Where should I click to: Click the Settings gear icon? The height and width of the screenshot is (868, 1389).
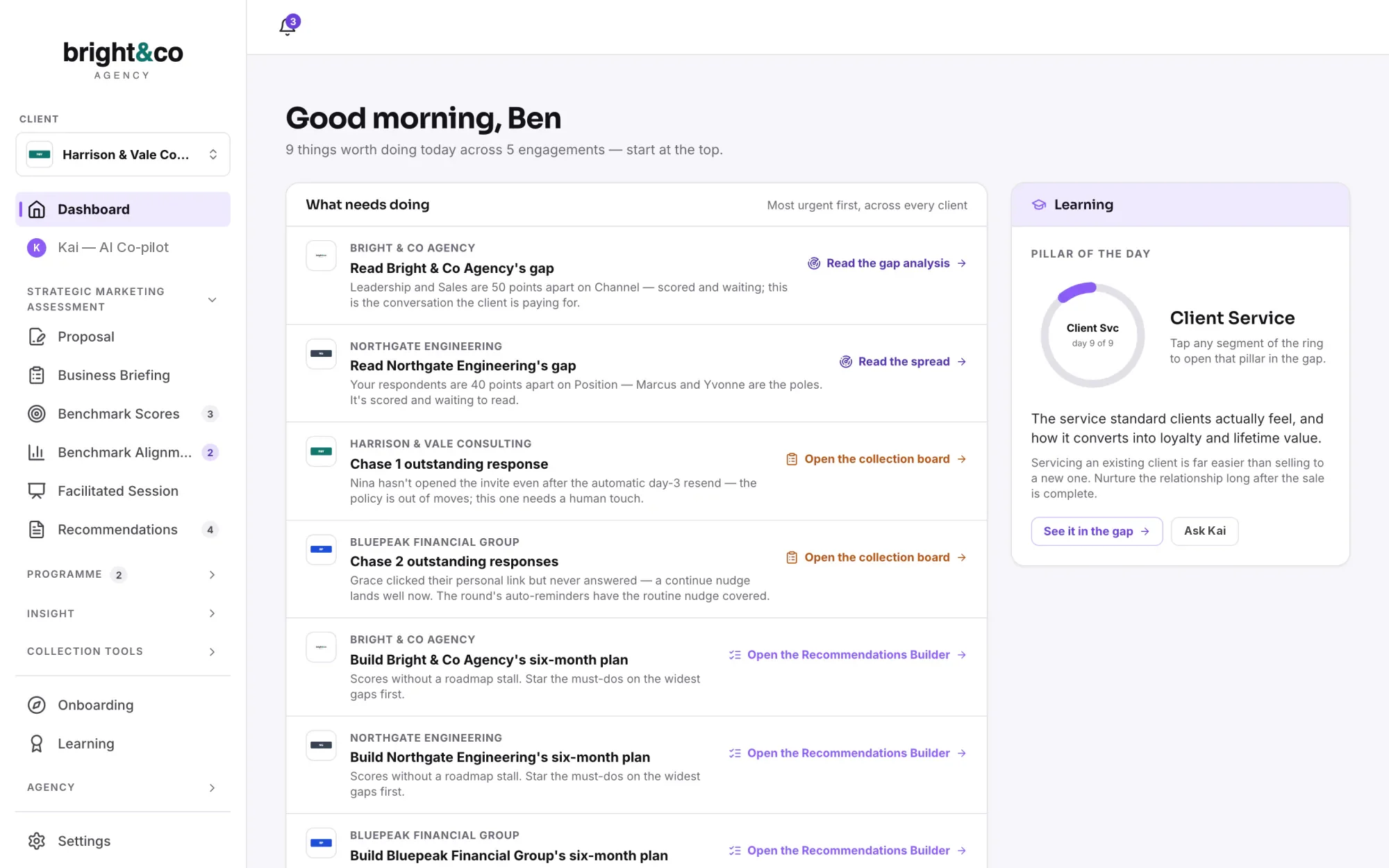point(37,841)
